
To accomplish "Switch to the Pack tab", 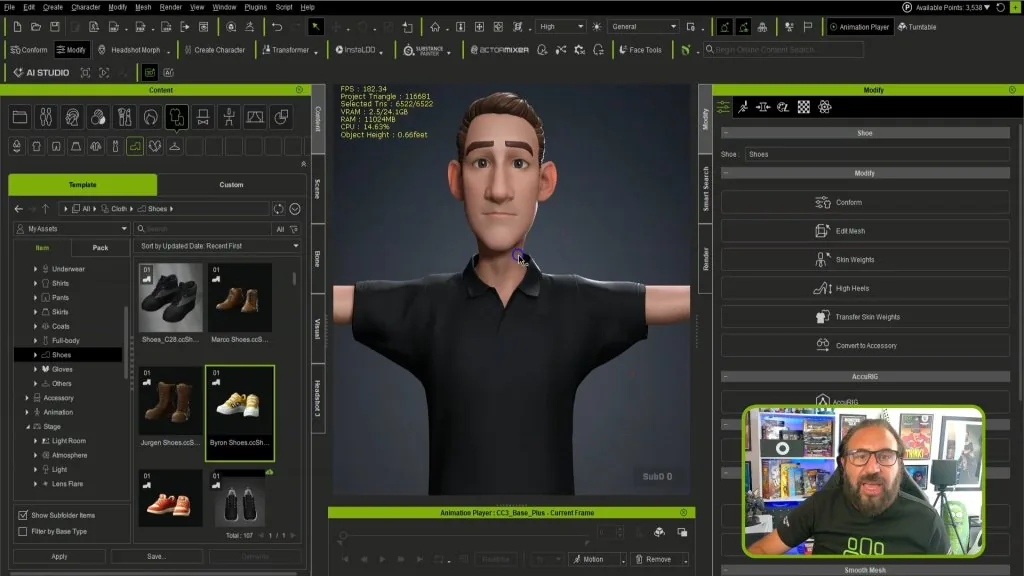I will [100, 248].
